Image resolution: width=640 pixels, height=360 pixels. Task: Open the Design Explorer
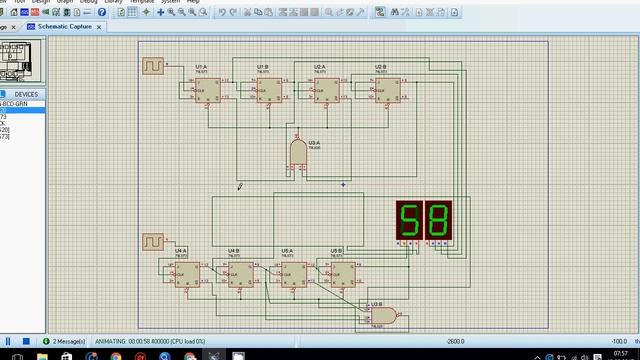tap(67, 12)
